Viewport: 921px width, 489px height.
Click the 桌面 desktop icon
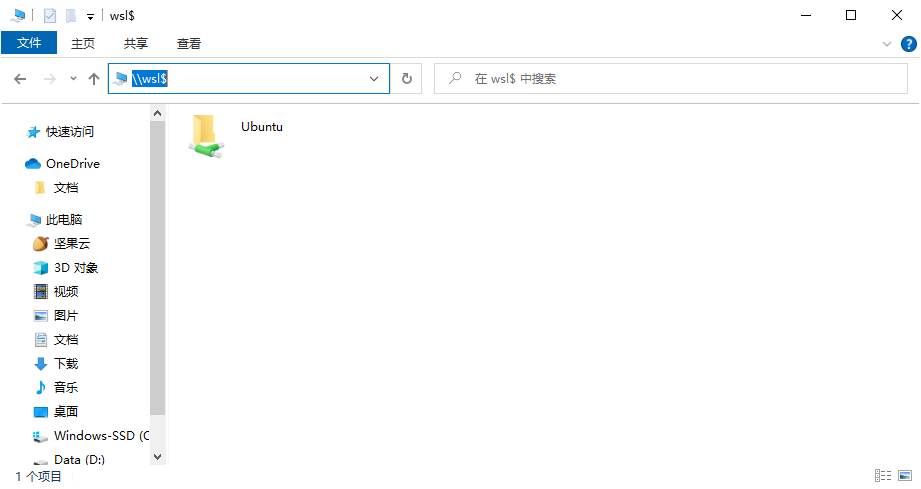(41, 412)
